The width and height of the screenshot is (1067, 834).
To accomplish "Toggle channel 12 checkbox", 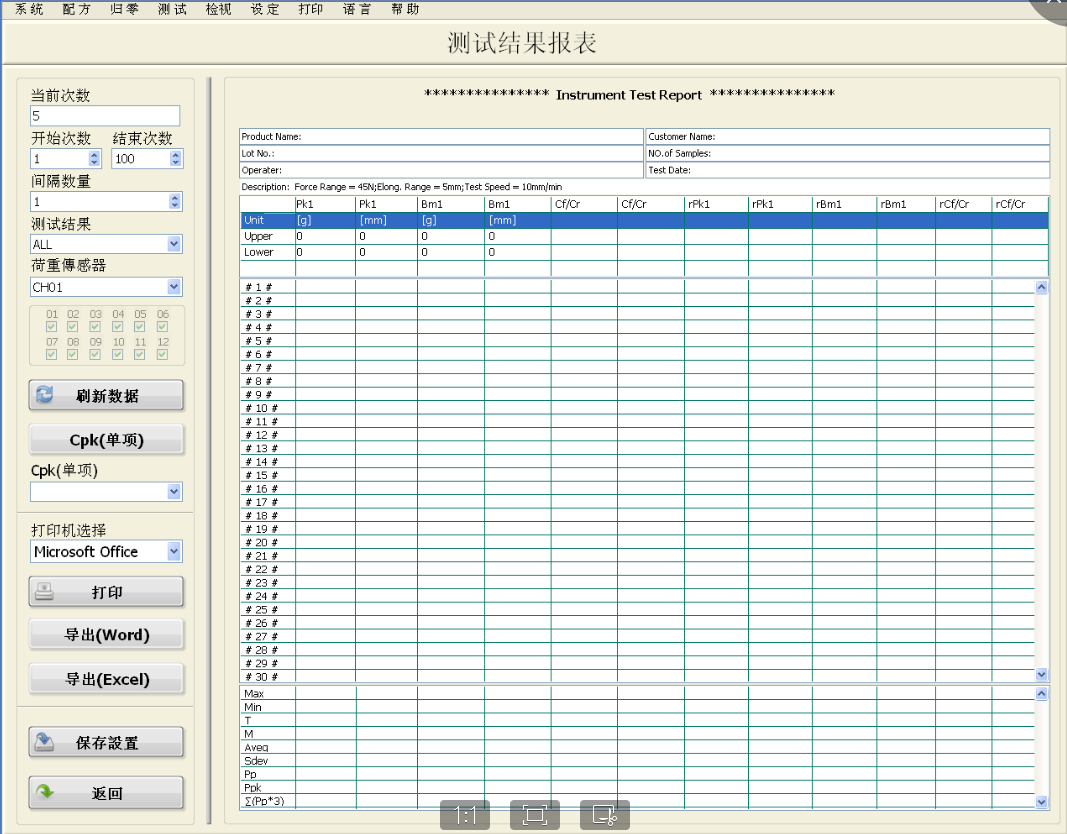I will point(163,354).
